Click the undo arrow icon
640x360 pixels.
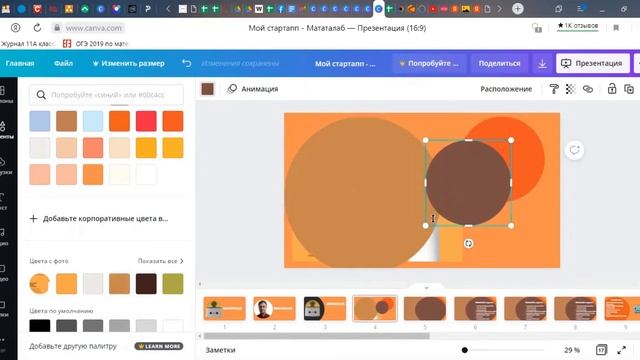(187, 63)
